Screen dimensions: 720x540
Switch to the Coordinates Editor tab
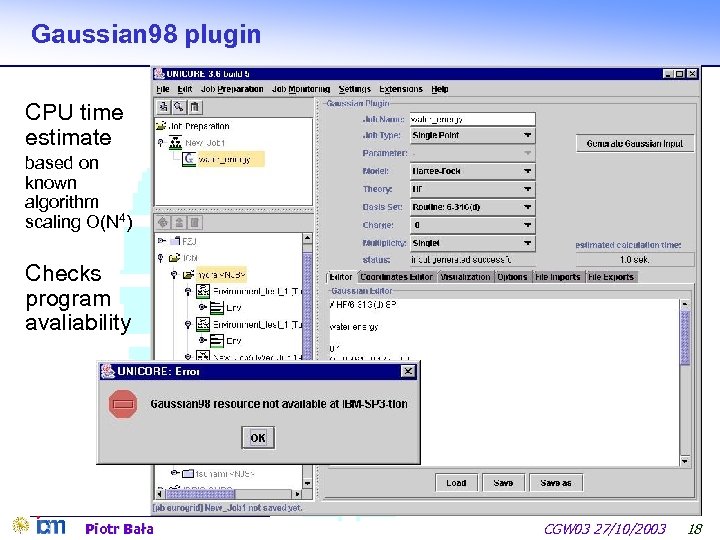coord(396,277)
